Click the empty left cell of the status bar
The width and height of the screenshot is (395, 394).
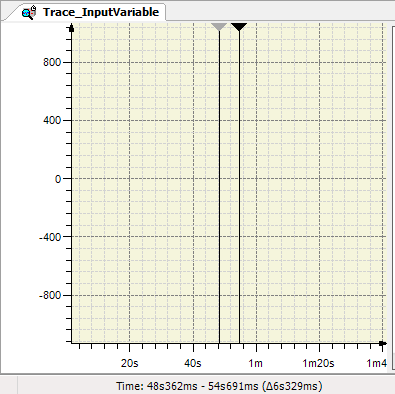(x=8, y=385)
